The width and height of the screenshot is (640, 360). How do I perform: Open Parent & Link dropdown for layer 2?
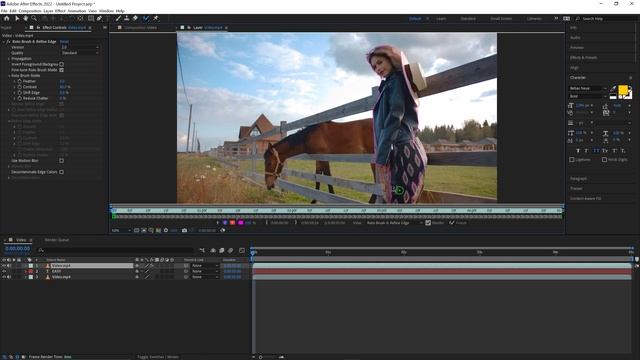coord(205,271)
